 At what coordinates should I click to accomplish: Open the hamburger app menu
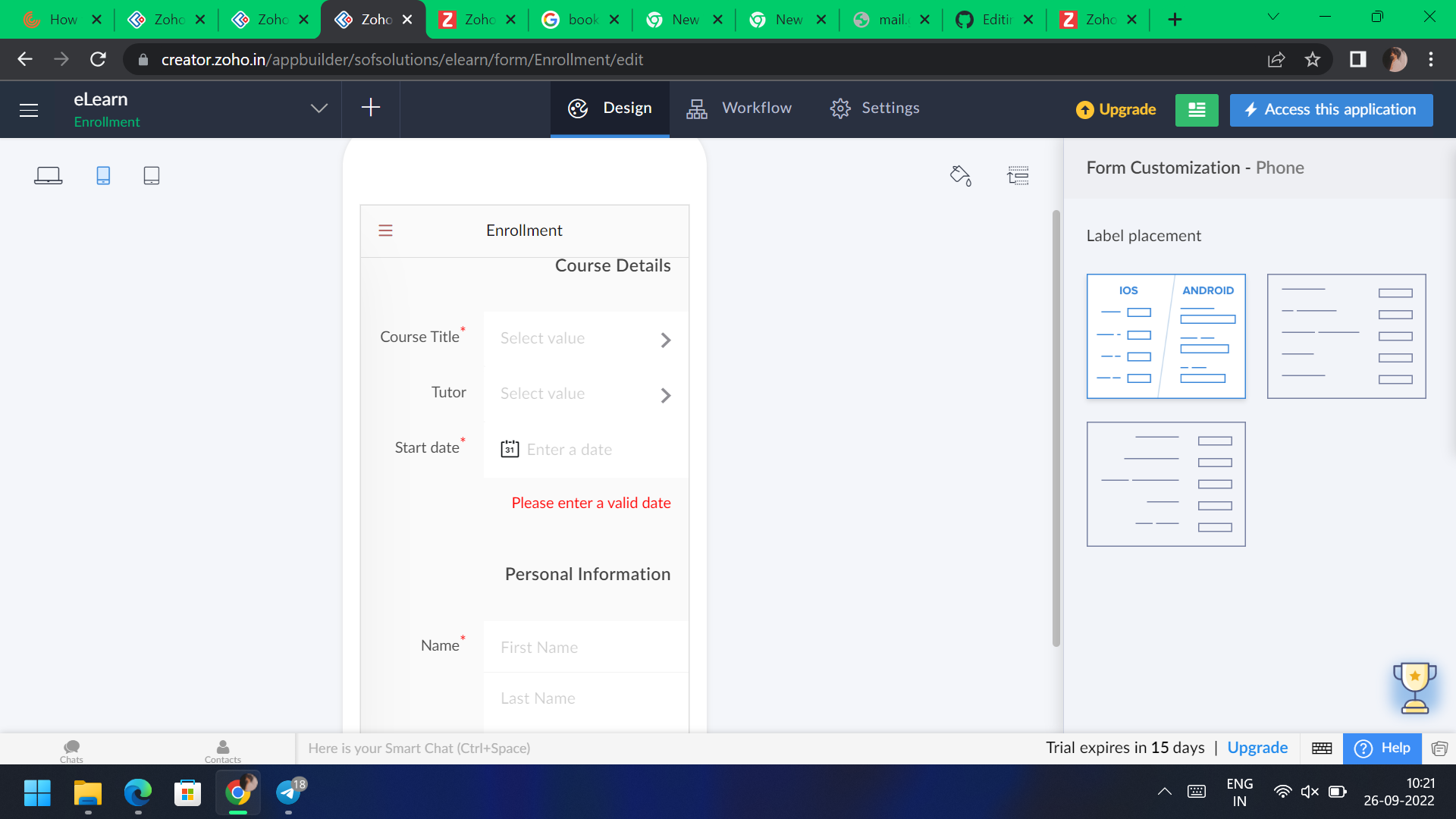pos(28,109)
